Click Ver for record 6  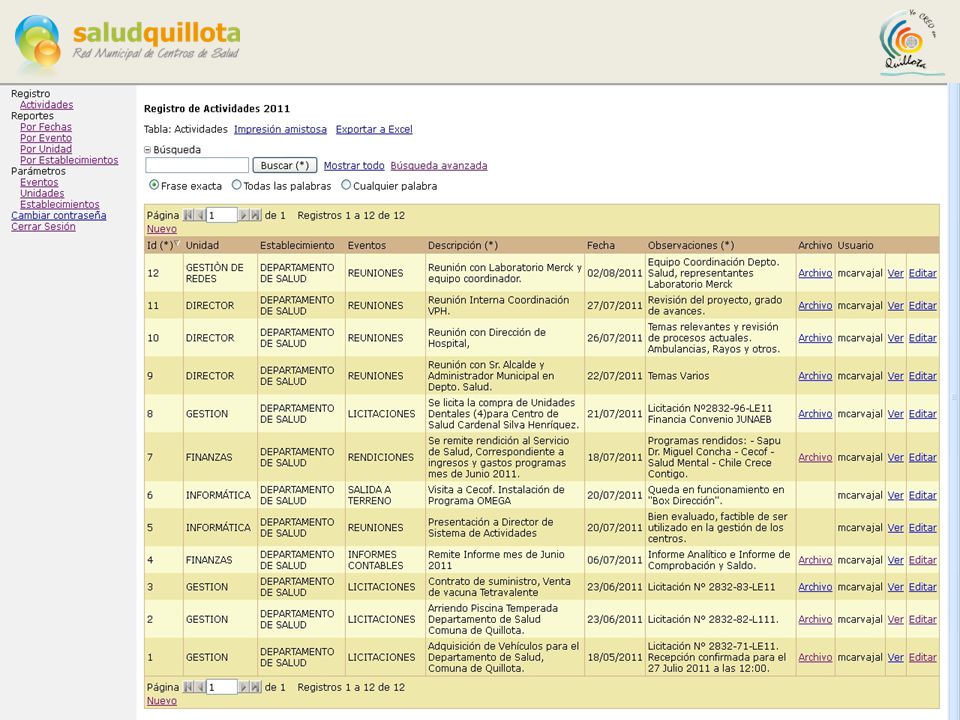(896, 495)
